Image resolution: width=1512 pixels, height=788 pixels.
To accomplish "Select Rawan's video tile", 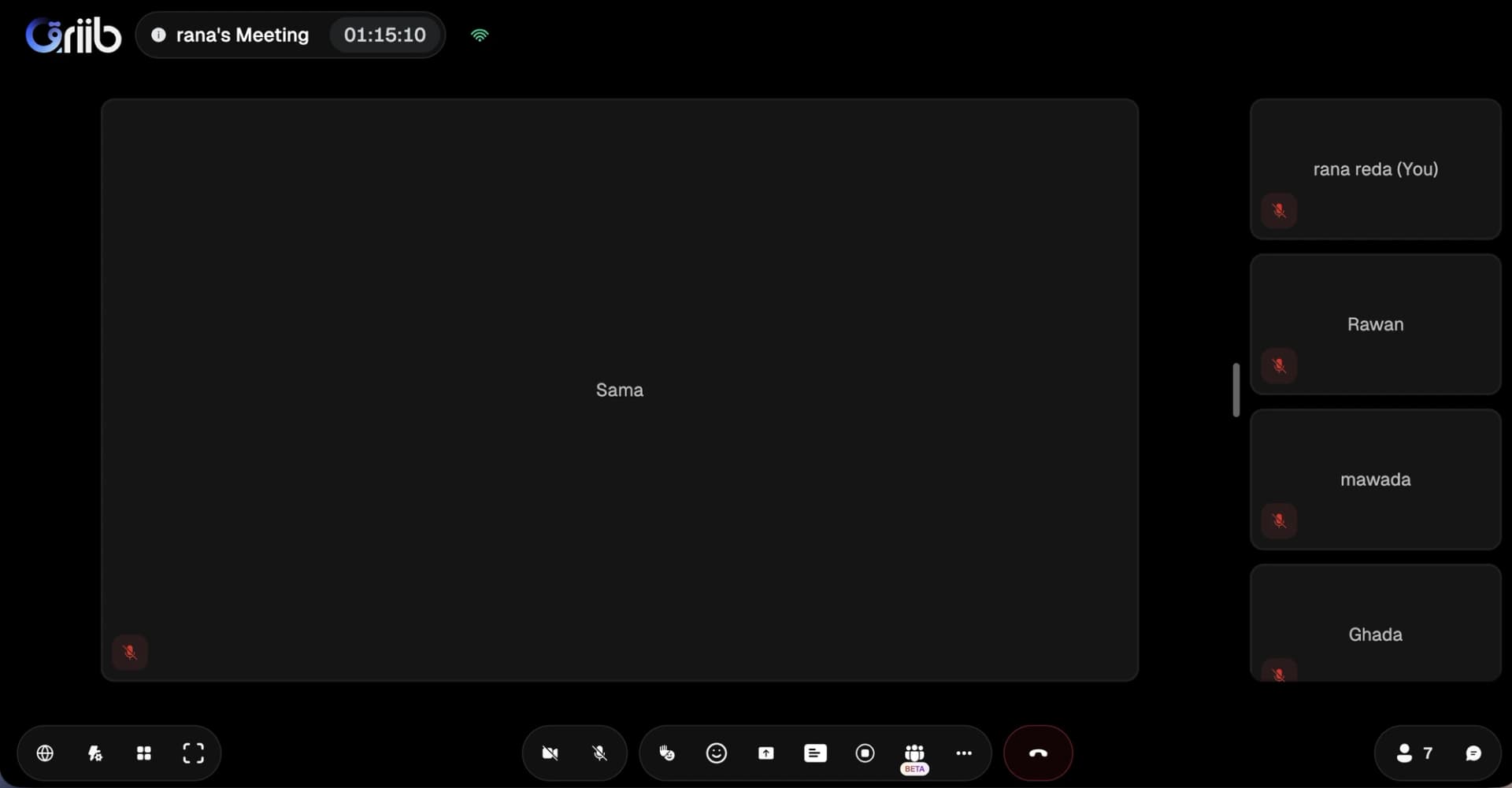I will (x=1375, y=324).
